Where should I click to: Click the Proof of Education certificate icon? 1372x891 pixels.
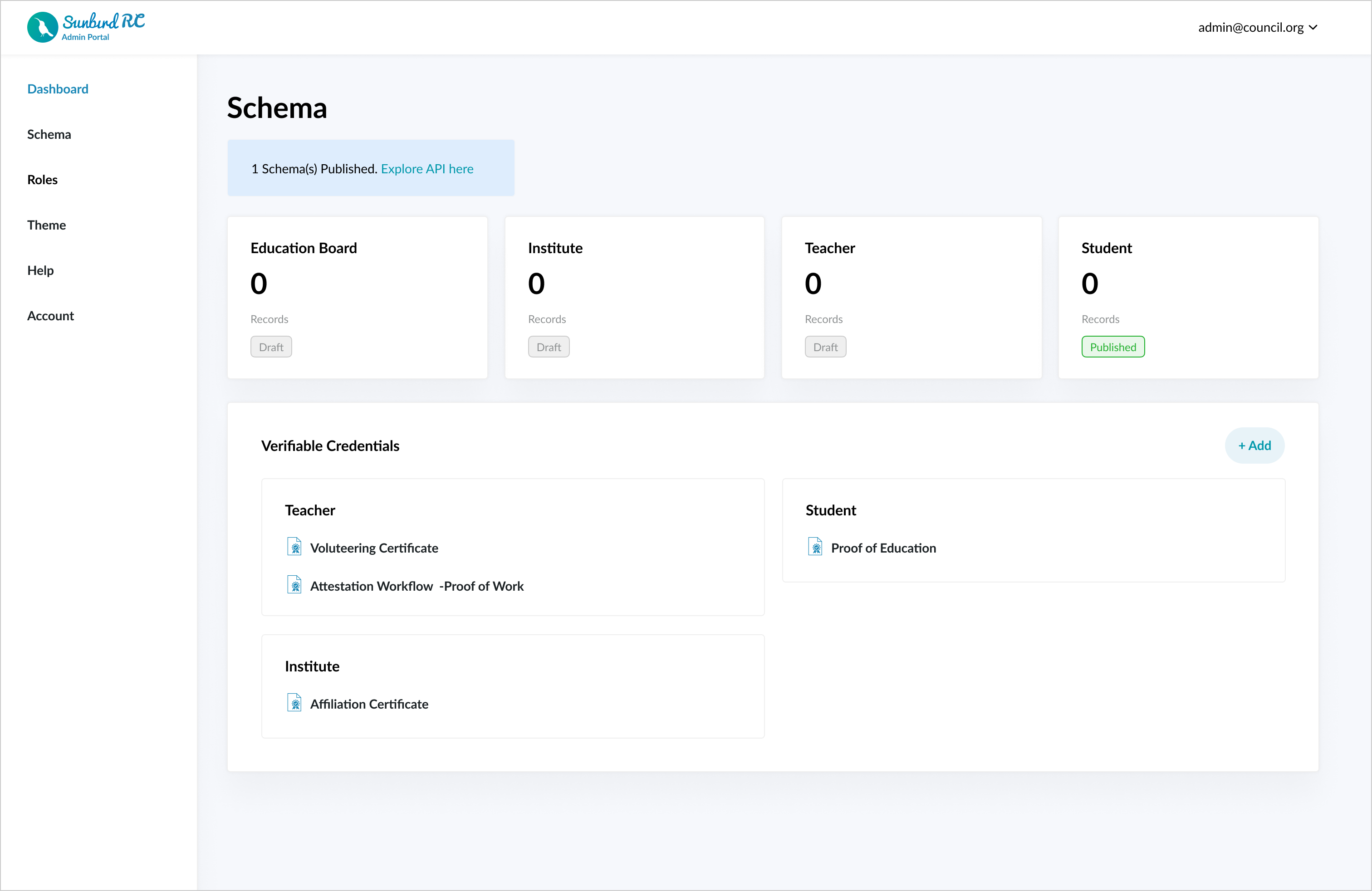[x=815, y=546]
